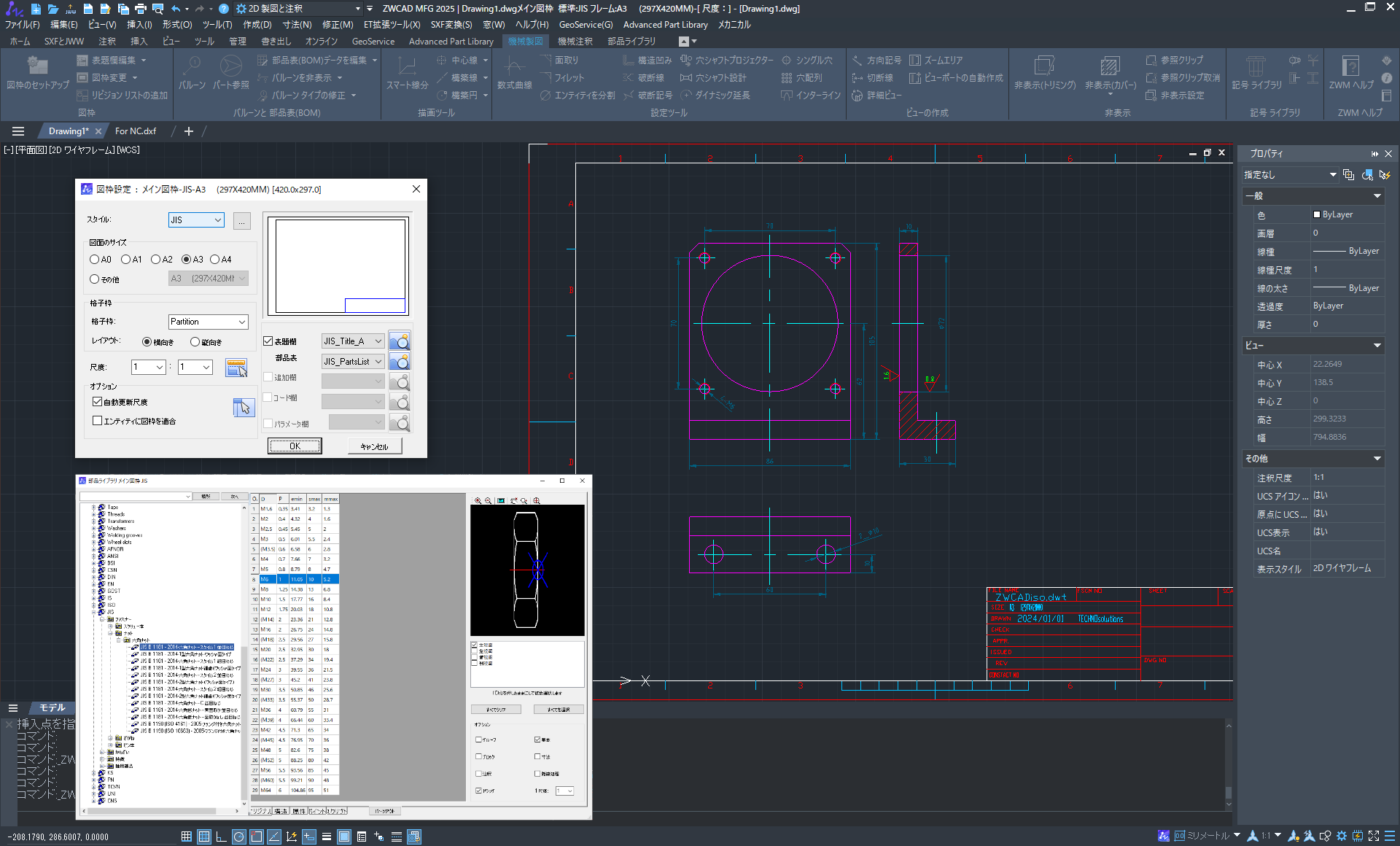Expand the 格子枠 Partition dropdown
The image size is (1400, 846).
[x=243, y=322]
